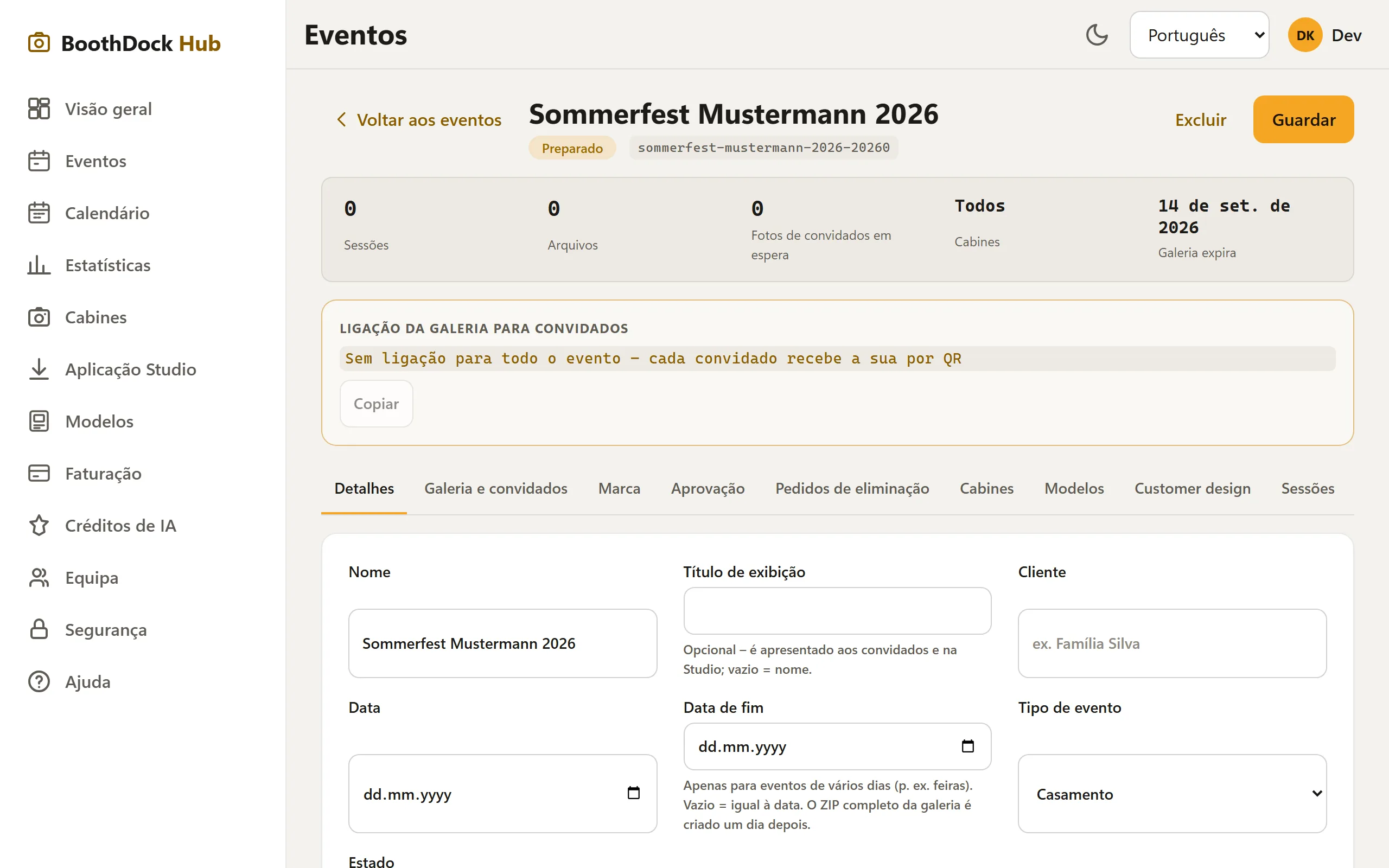
Task: Click the Créditos de IA star icon
Action: (39, 525)
